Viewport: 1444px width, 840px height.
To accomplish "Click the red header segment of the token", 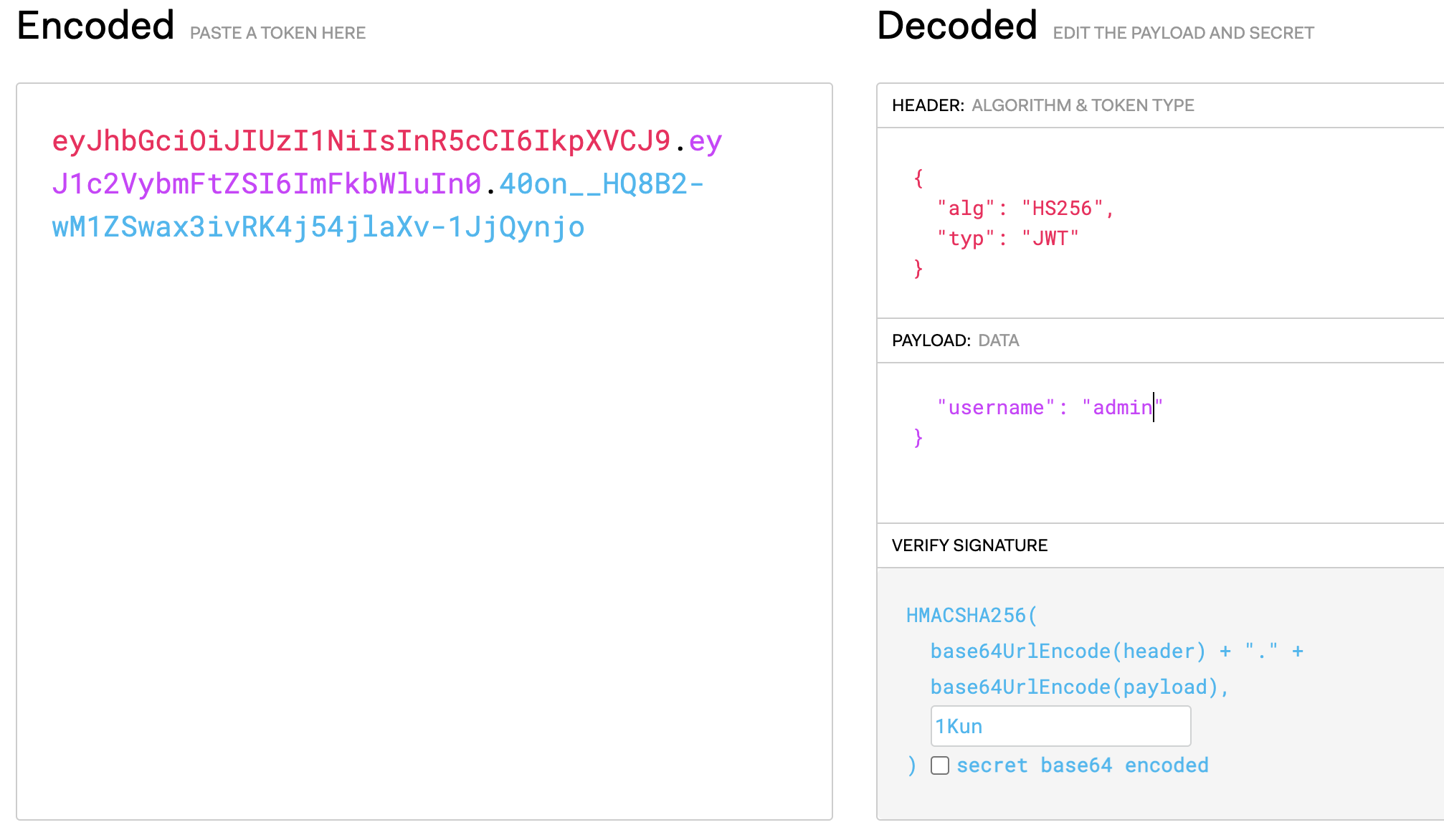I will pos(361,141).
